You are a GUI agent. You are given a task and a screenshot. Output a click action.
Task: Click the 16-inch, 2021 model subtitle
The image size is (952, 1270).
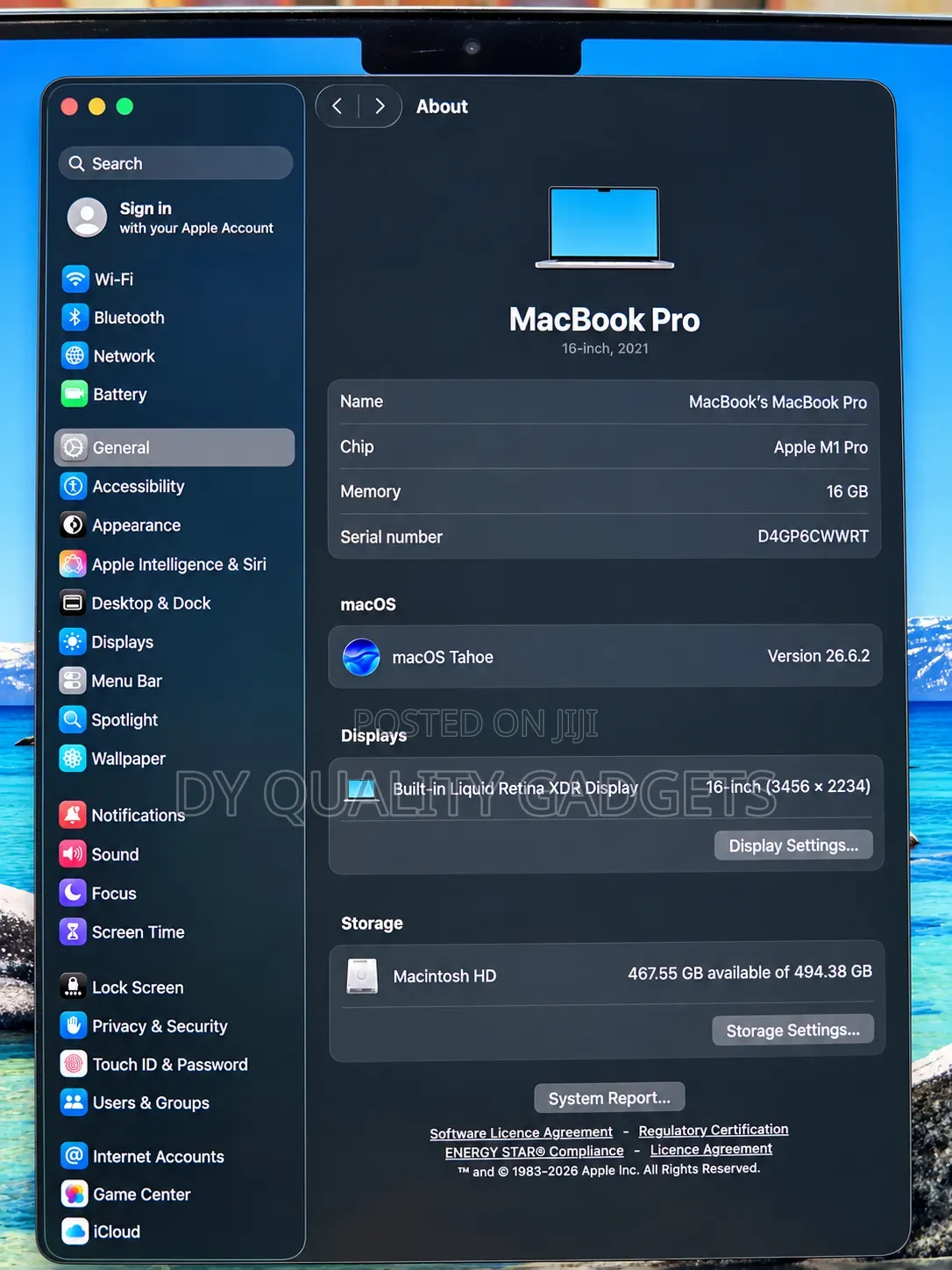click(x=605, y=348)
